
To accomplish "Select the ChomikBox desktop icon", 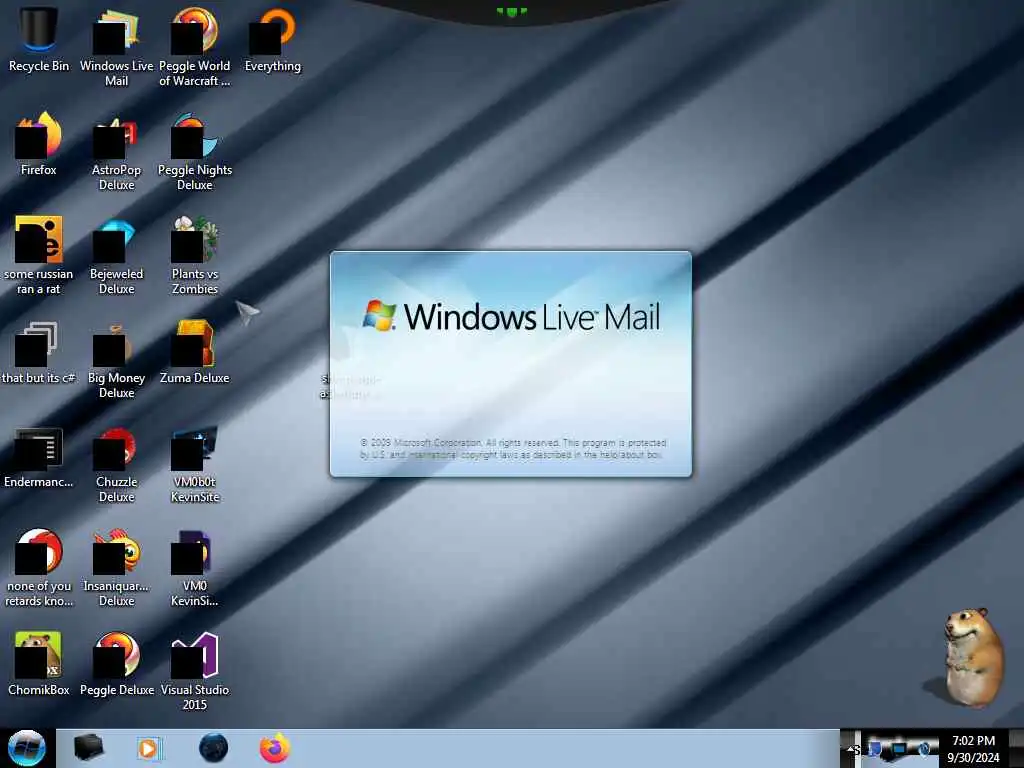I will click(38, 664).
